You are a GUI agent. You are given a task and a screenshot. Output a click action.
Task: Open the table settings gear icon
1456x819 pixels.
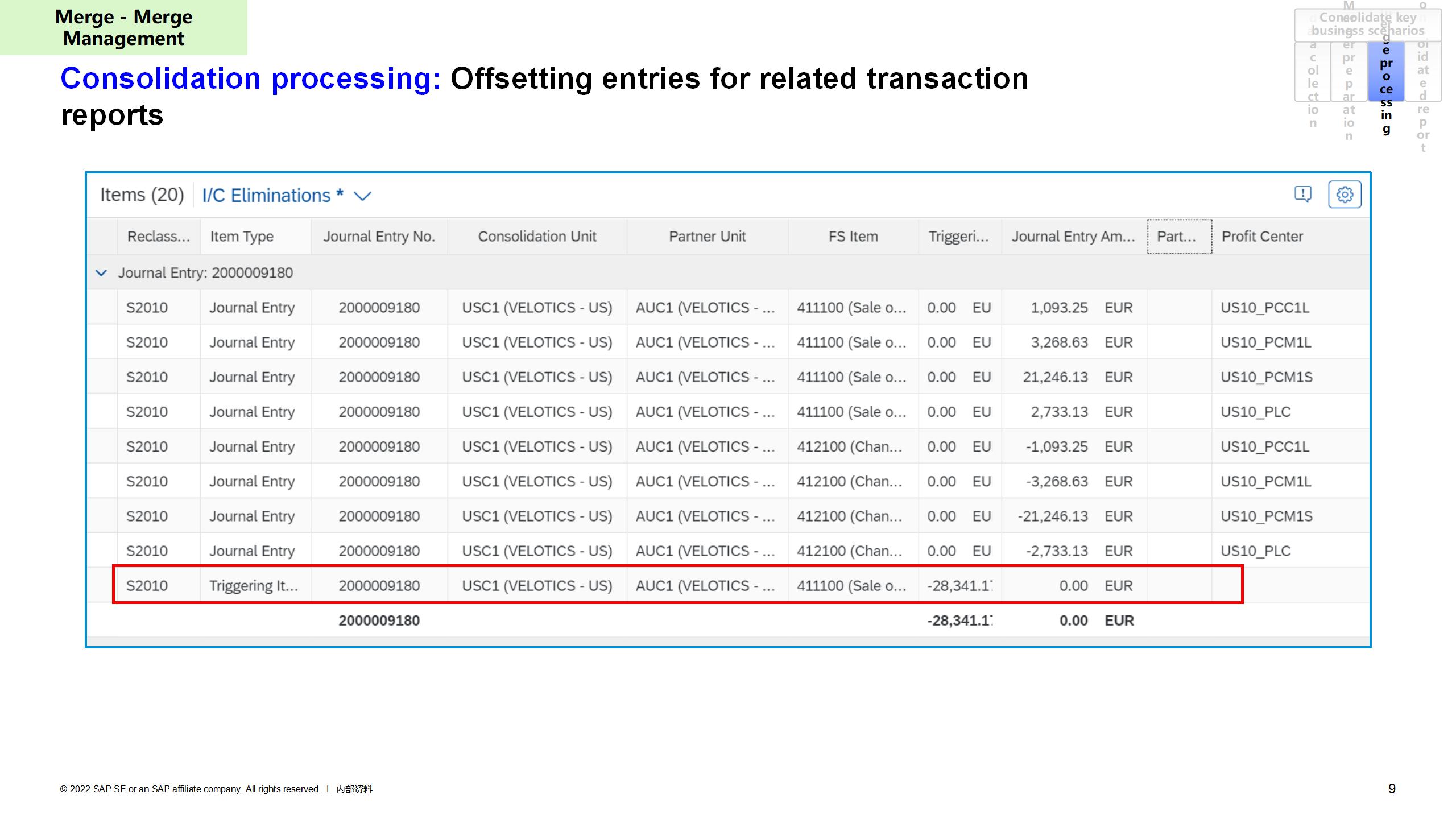coord(1345,195)
